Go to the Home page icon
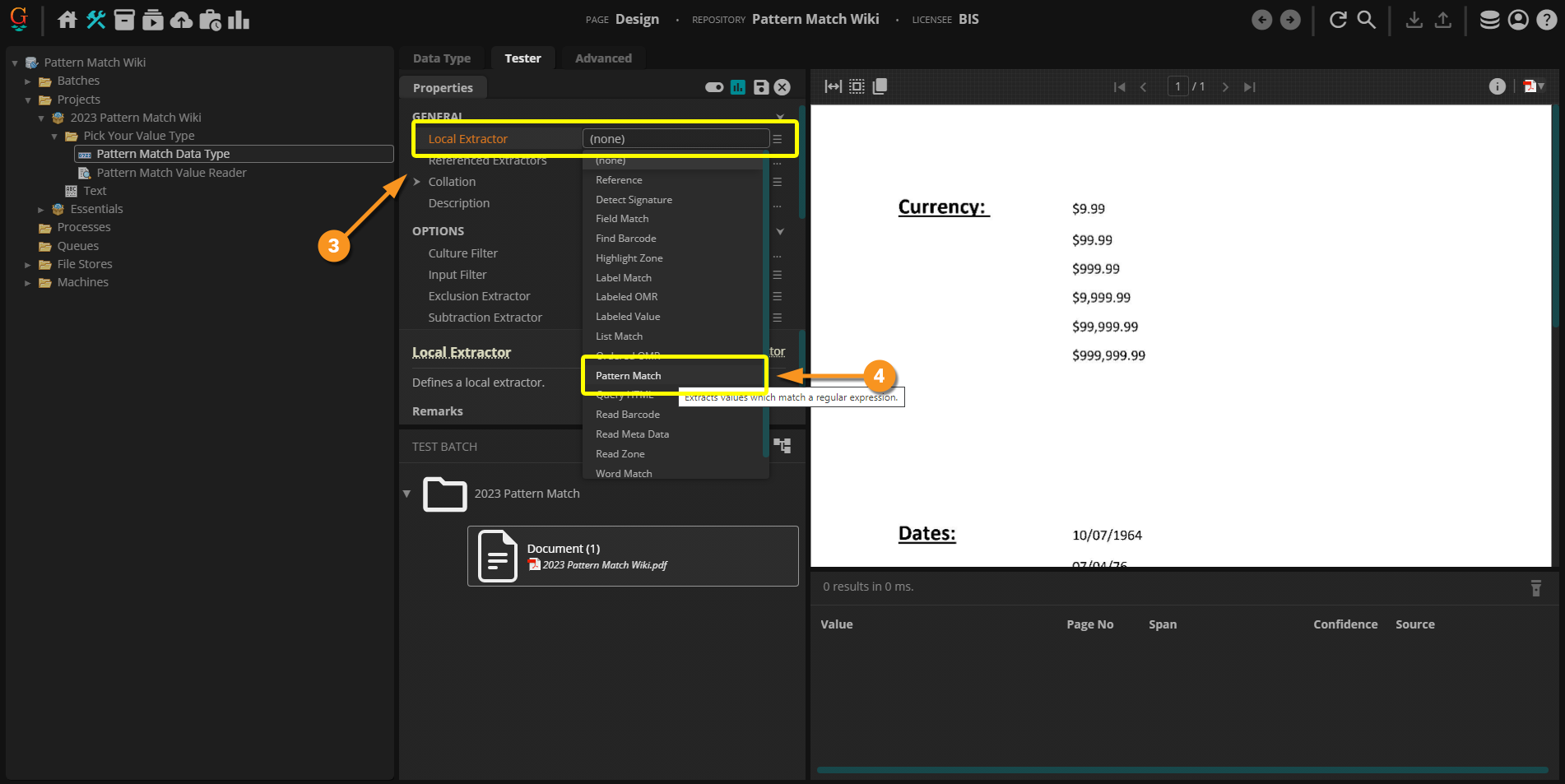Screen dimensions: 1565x784 point(67,20)
